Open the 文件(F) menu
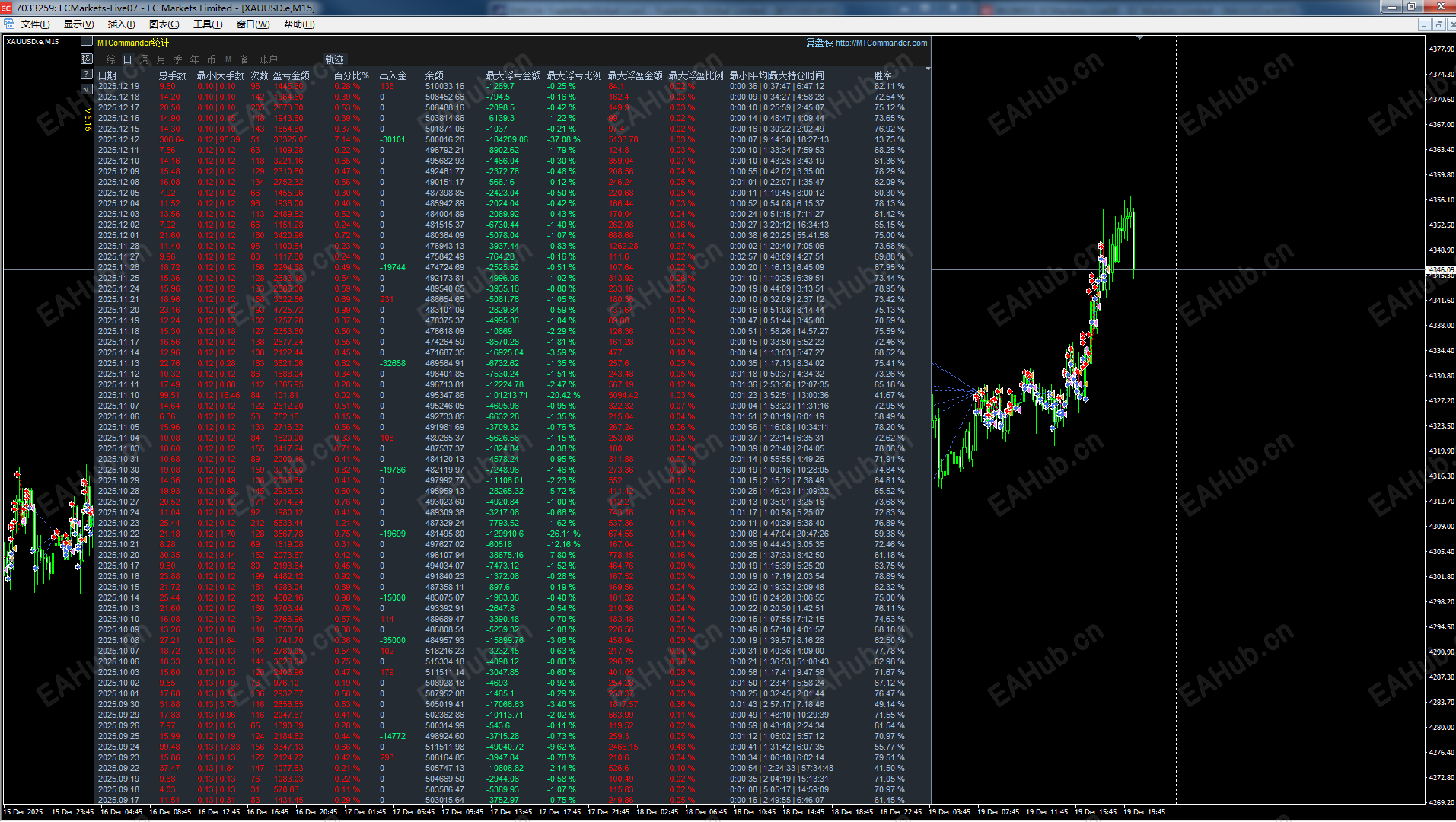This screenshot has width=1456, height=822. [x=34, y=24]
